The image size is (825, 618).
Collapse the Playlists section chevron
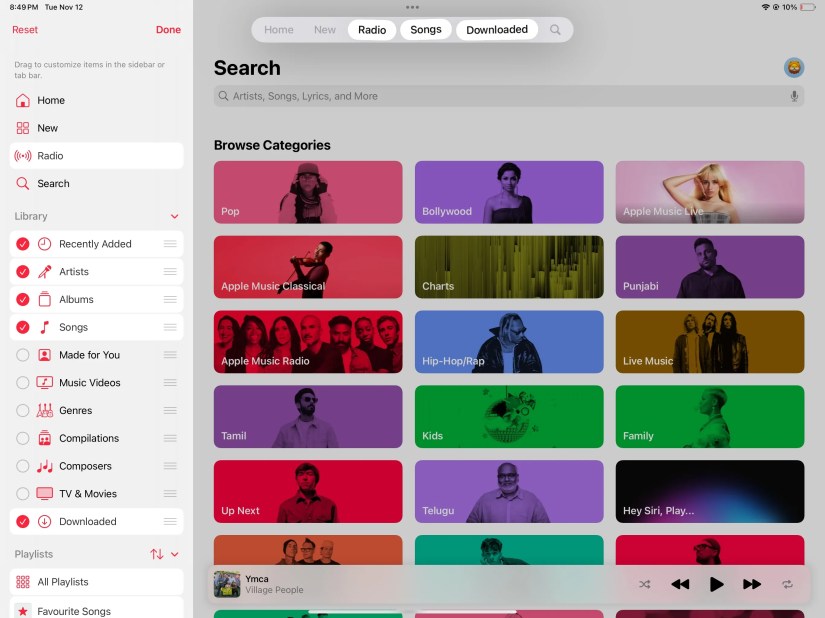[175, 554]
